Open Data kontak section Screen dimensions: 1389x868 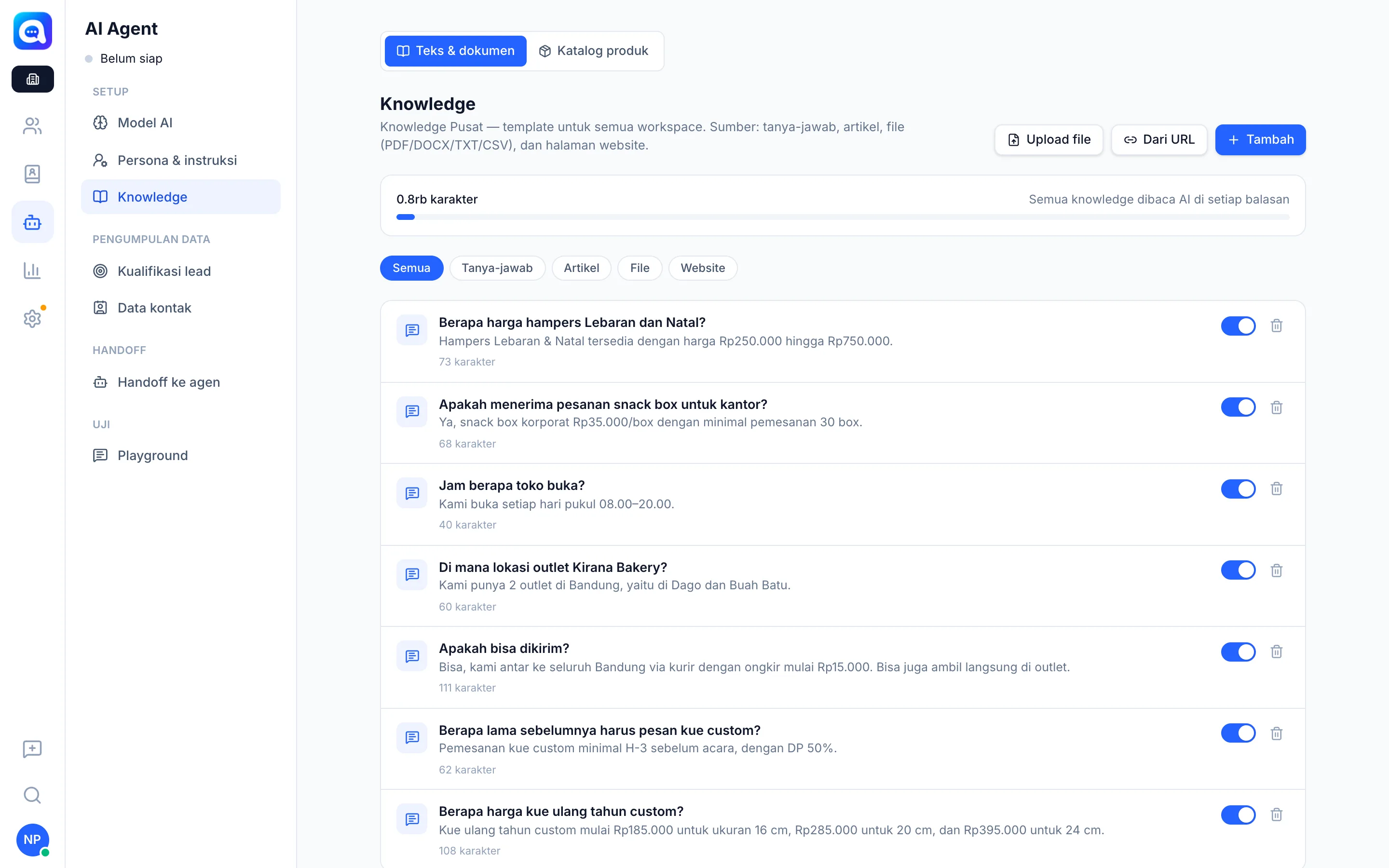tap(181, 308)
